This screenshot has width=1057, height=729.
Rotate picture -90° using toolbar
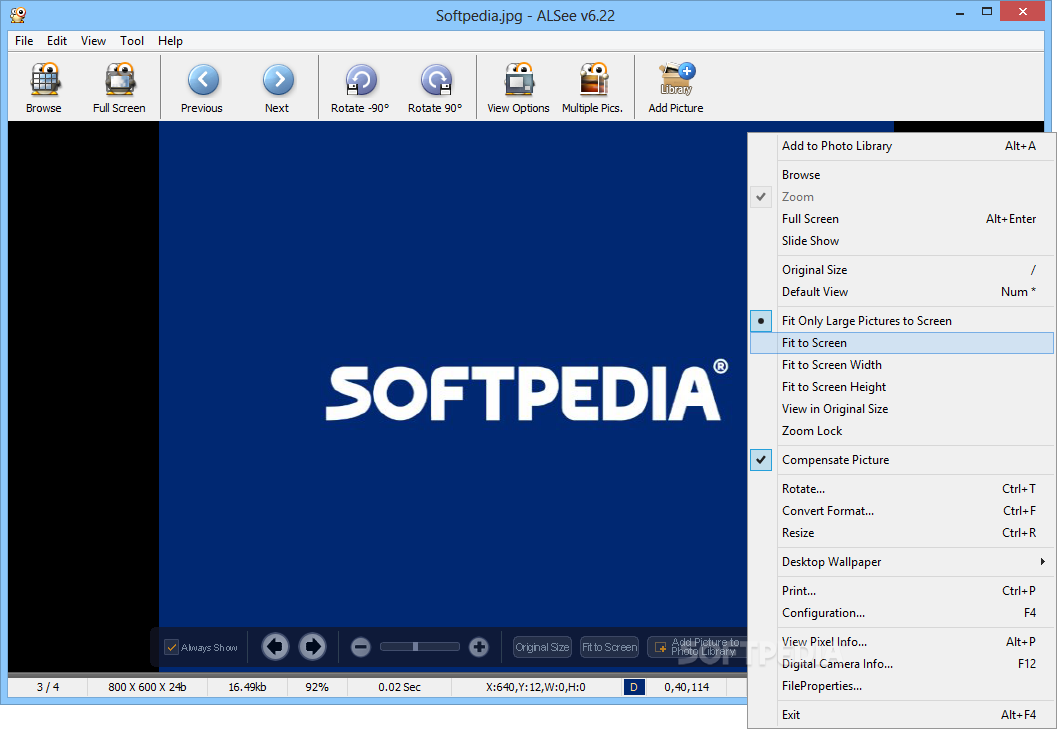pyautogui.click(x=361, y=88)
